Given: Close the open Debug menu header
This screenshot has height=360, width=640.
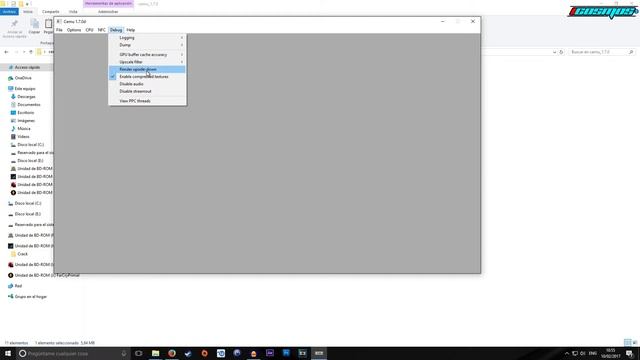Looking at the screenshot, I should 116,30.
